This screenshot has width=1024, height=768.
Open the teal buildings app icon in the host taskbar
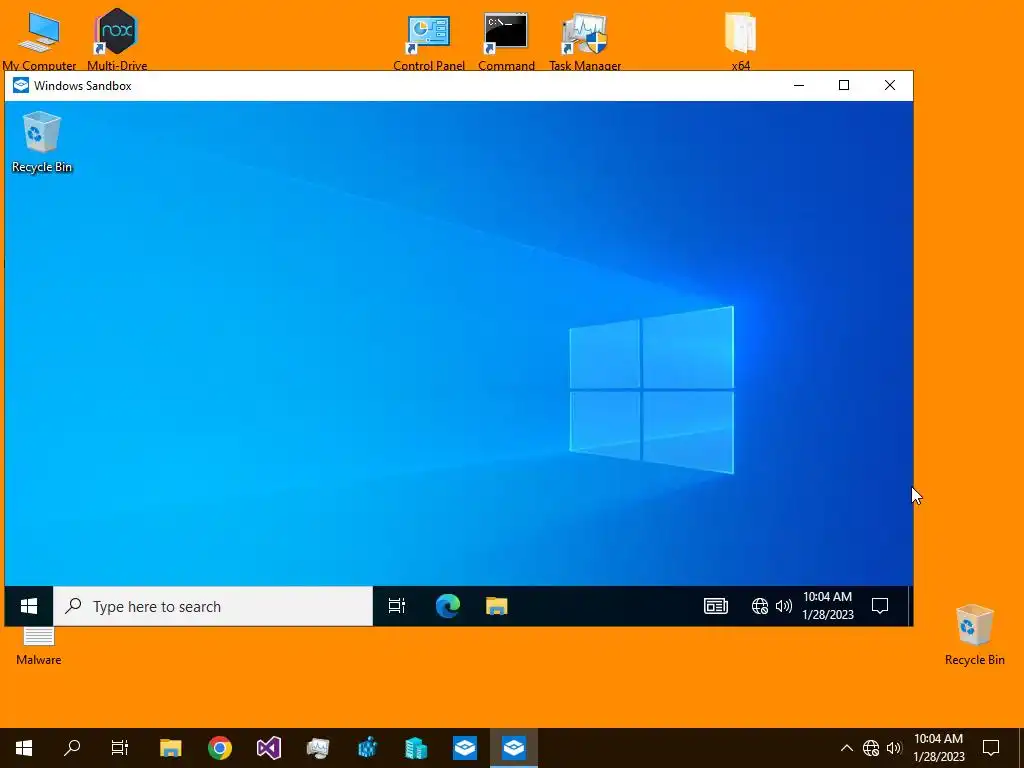pyautogui.click(x=416, y=748)
